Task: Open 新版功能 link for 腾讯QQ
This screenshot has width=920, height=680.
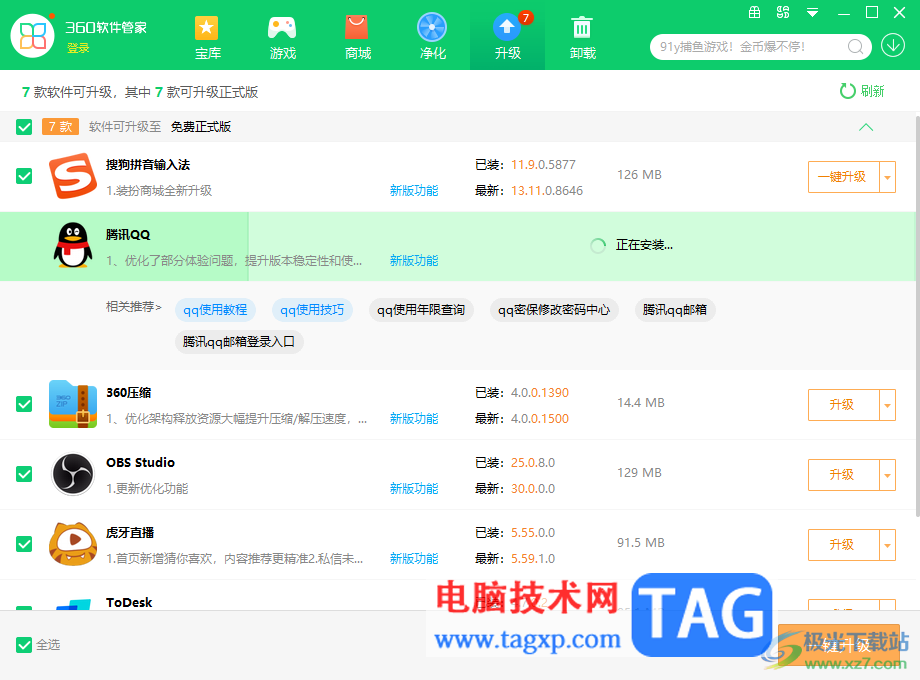Action: pyautogui.click(x=414, y=261)
